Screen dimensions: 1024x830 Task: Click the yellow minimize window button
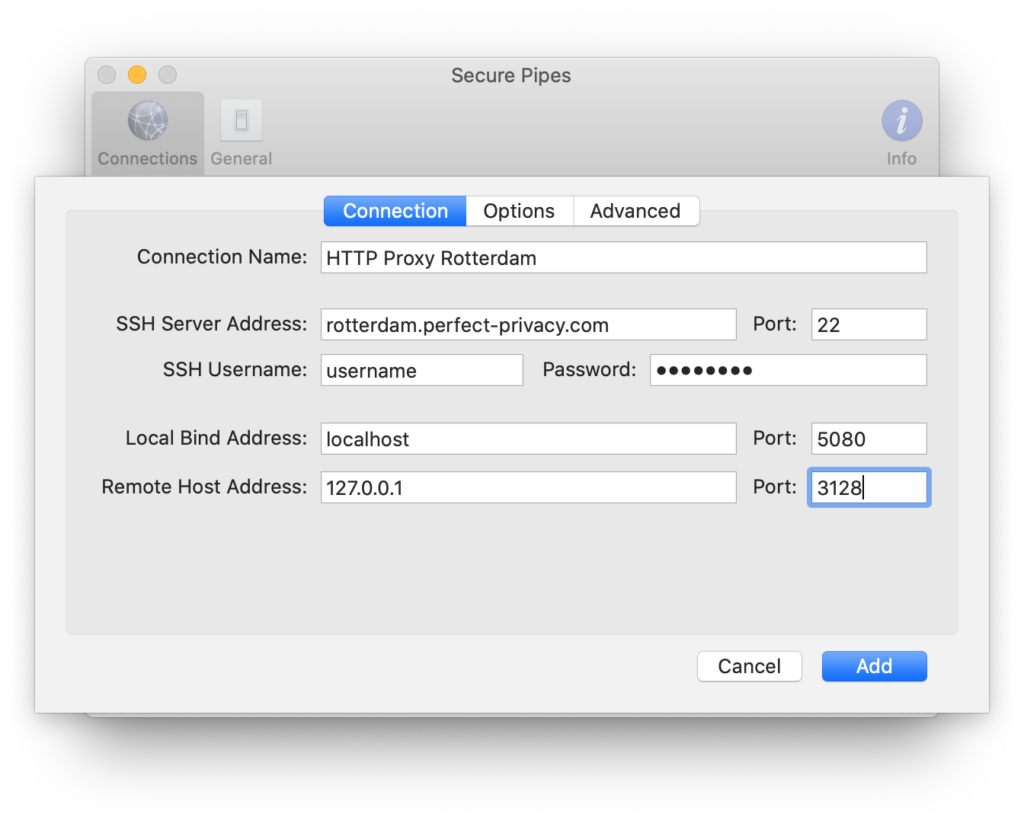click(137, 74)
